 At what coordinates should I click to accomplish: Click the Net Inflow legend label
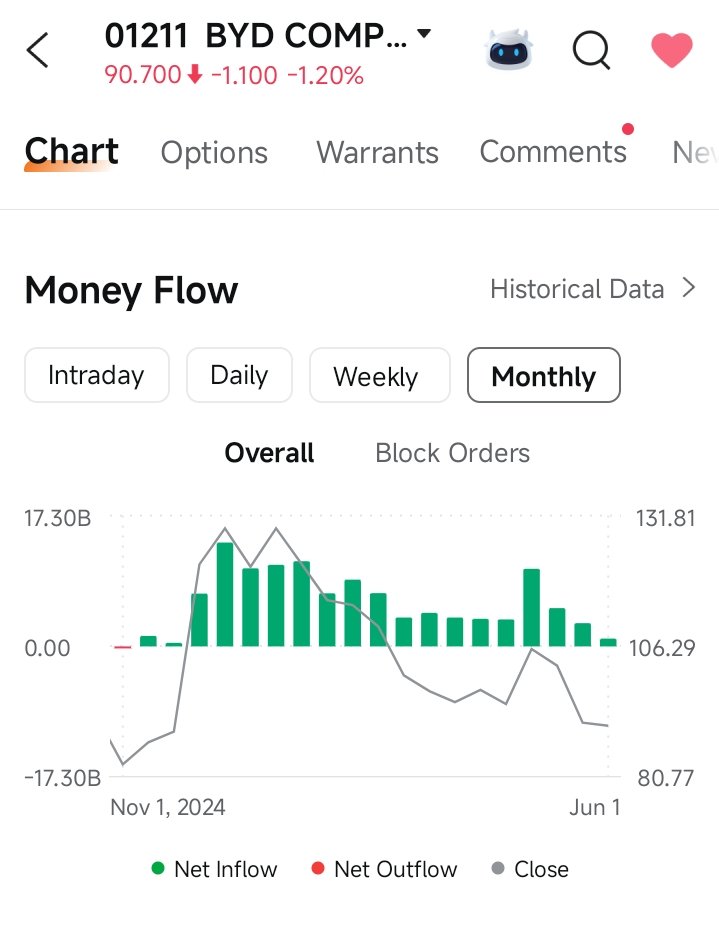tap(225, 870)
